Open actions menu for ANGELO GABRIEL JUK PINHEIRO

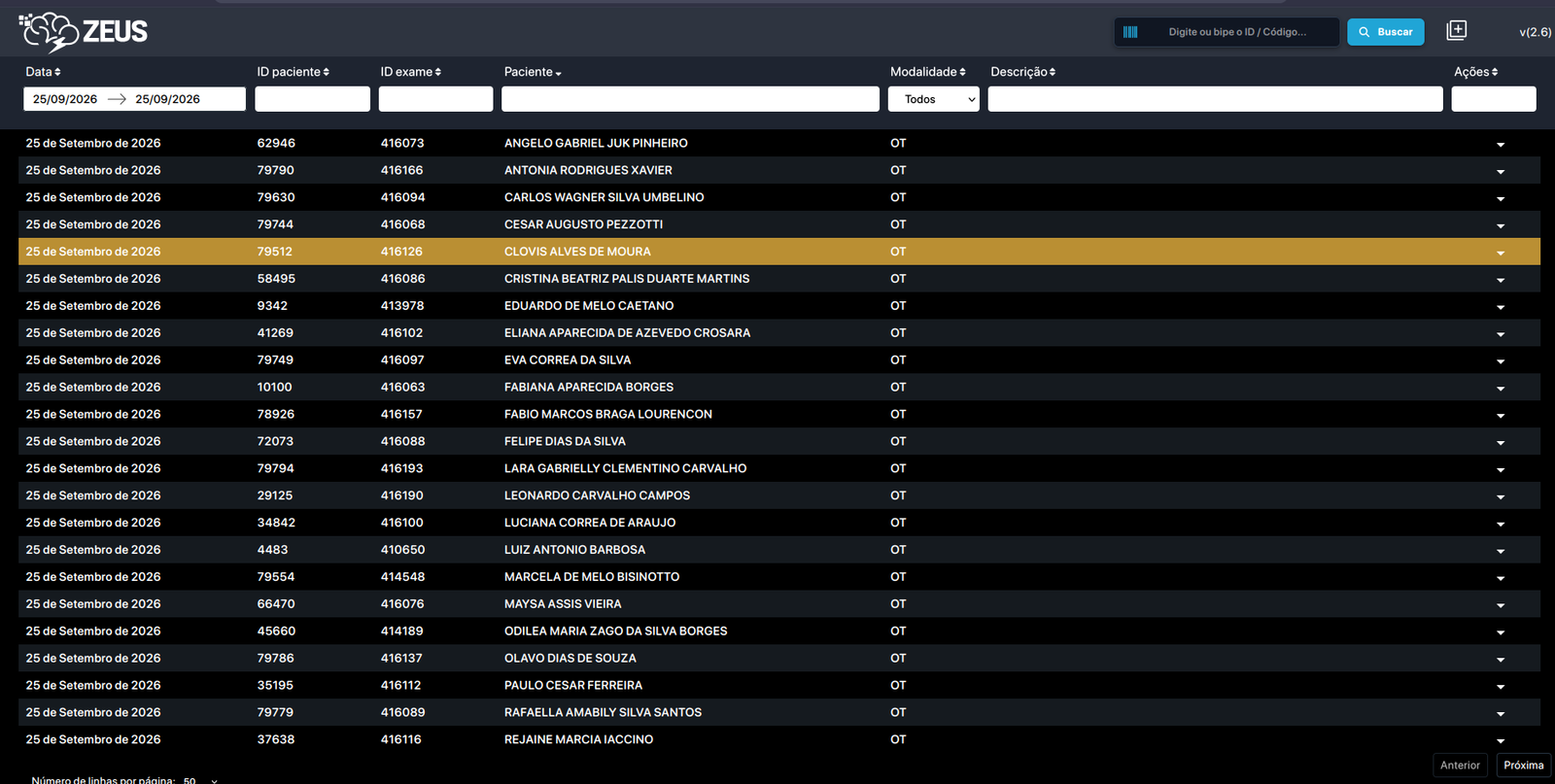coord(1501,145)
